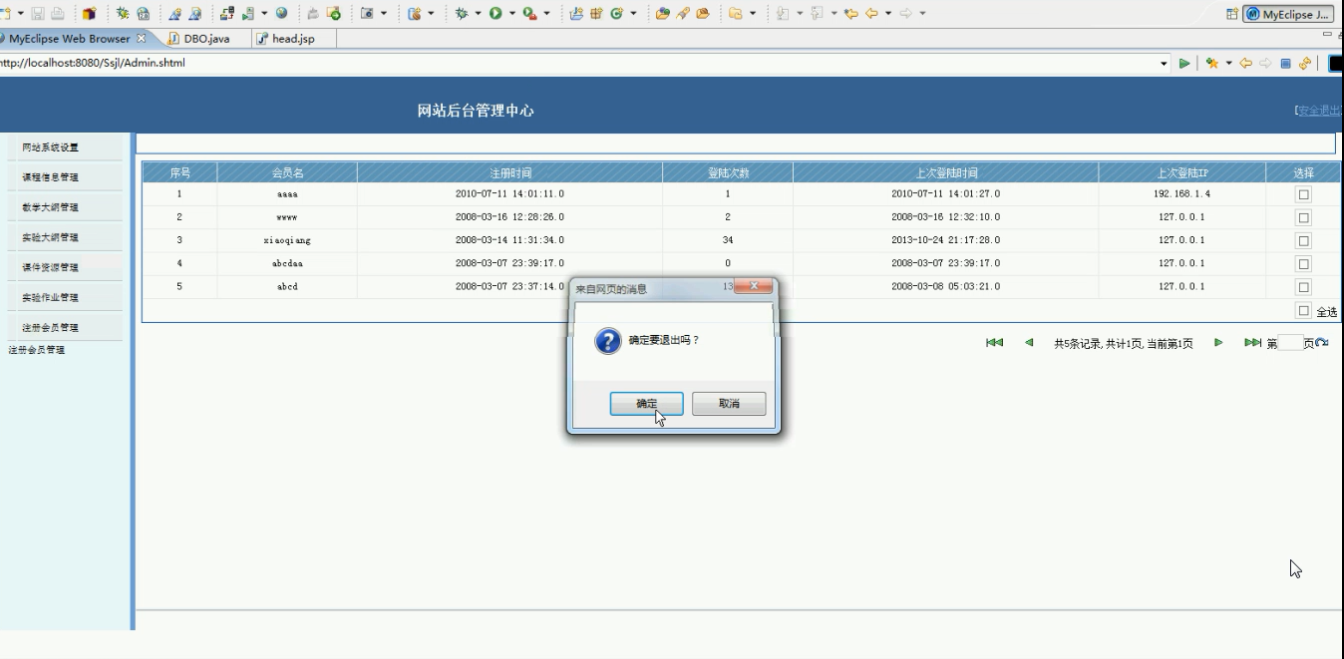The width and height of the screenshot is (1344, 659).
Task: Check the box for member wwww
Action: click(x=1304, y=217)
